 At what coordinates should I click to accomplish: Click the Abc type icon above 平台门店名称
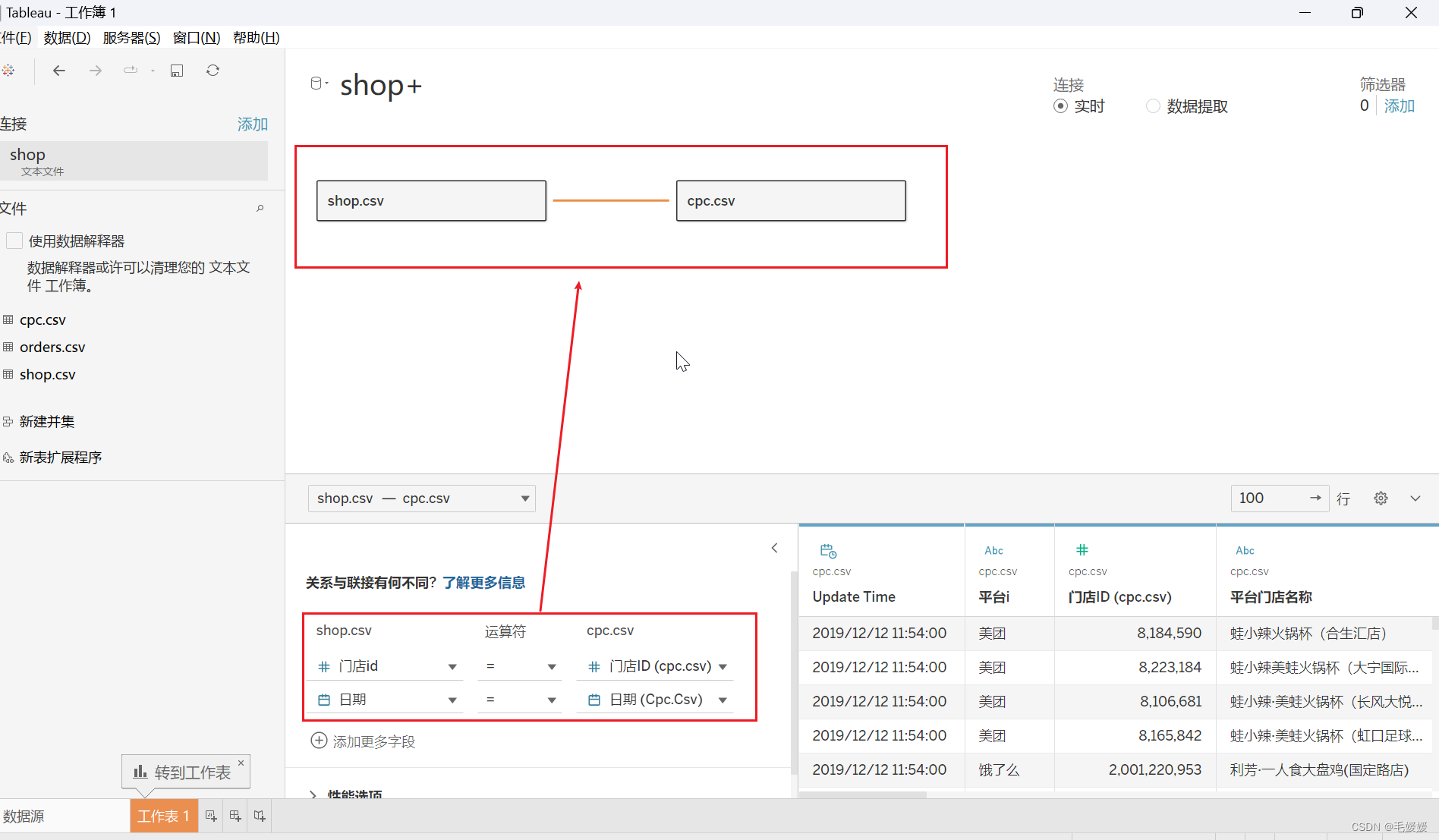tap(1245, 551)
